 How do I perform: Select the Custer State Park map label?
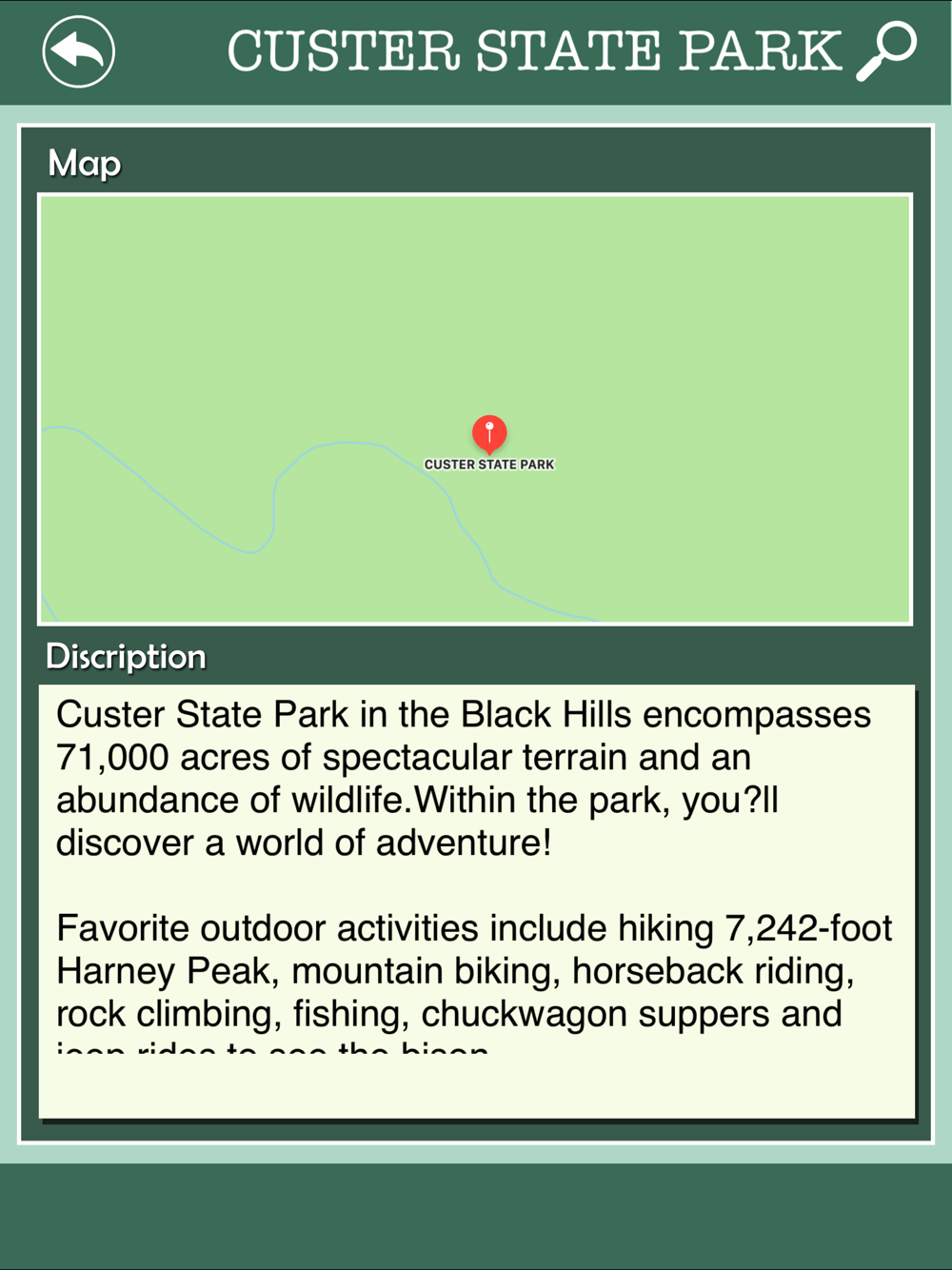pos(489,465)
